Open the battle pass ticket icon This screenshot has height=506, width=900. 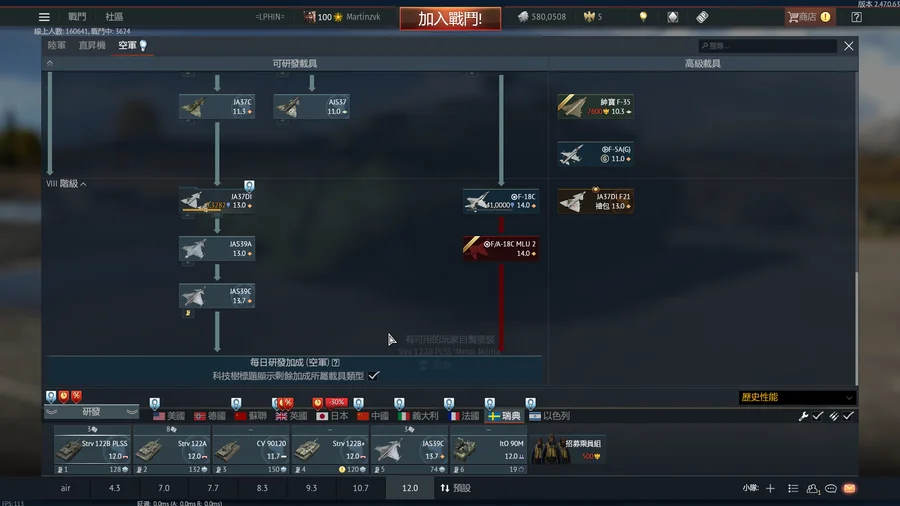pos(702,17)
